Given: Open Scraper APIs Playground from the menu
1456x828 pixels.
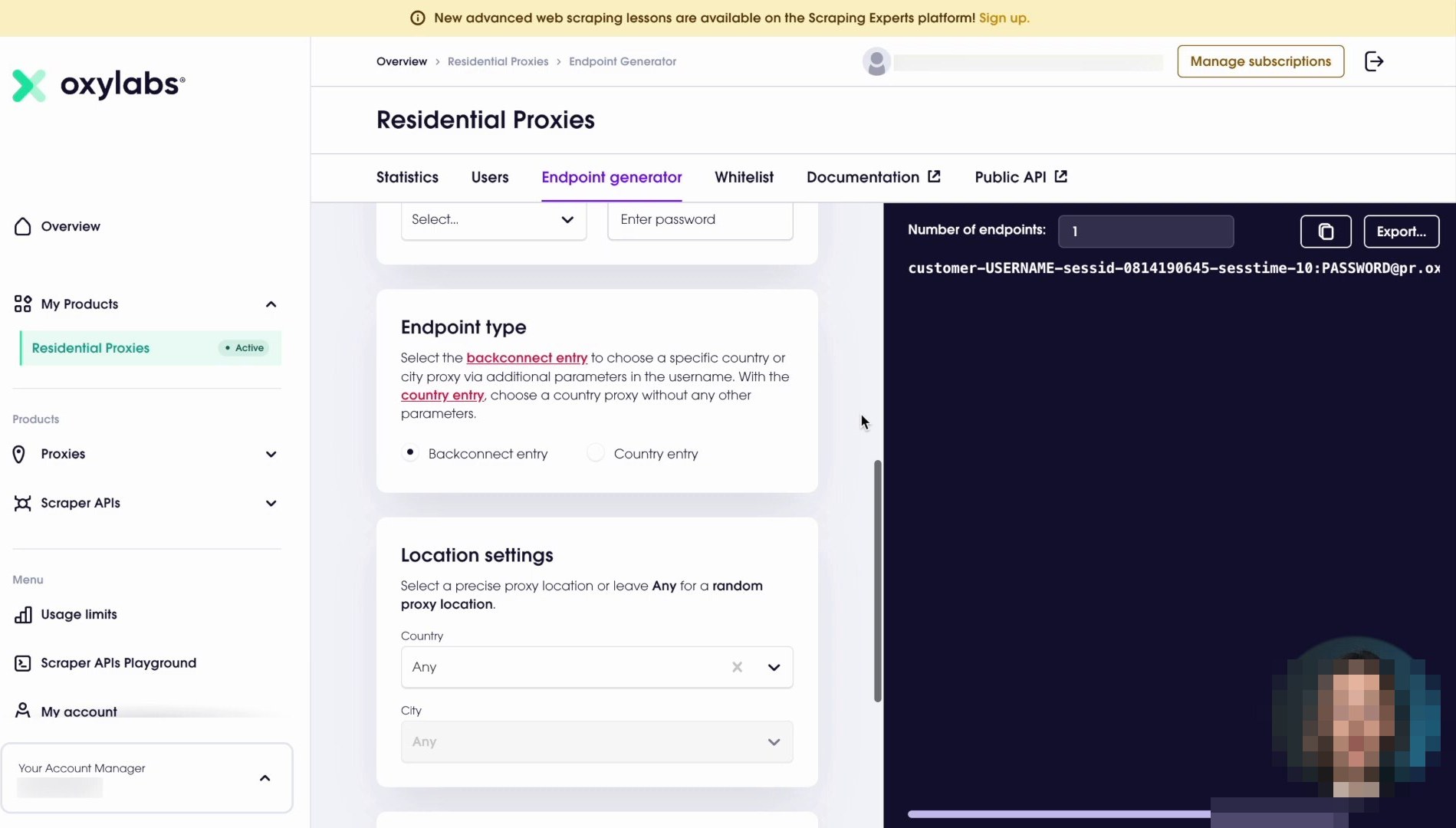Looking at the screenshot, I should pyautogui.click(x=119, y=663).
